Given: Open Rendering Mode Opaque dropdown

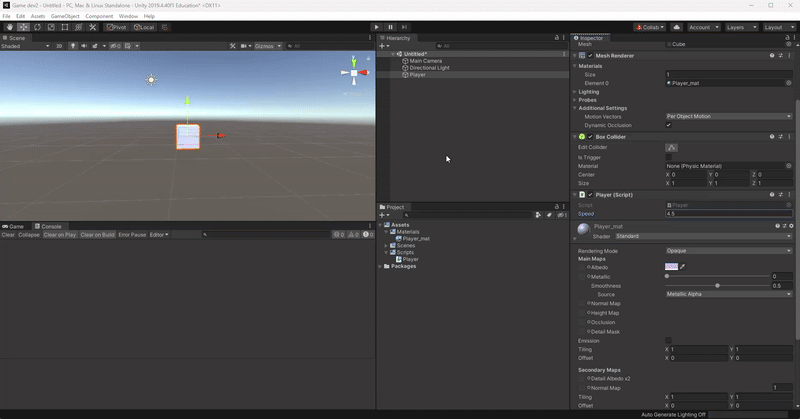Looking at the screenshot, I should click(x=729, y=251).
